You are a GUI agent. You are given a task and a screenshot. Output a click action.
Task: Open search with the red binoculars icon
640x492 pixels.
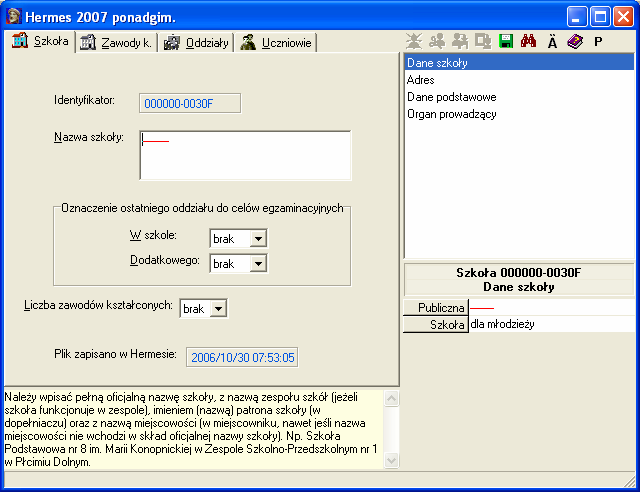pos(529,41)
